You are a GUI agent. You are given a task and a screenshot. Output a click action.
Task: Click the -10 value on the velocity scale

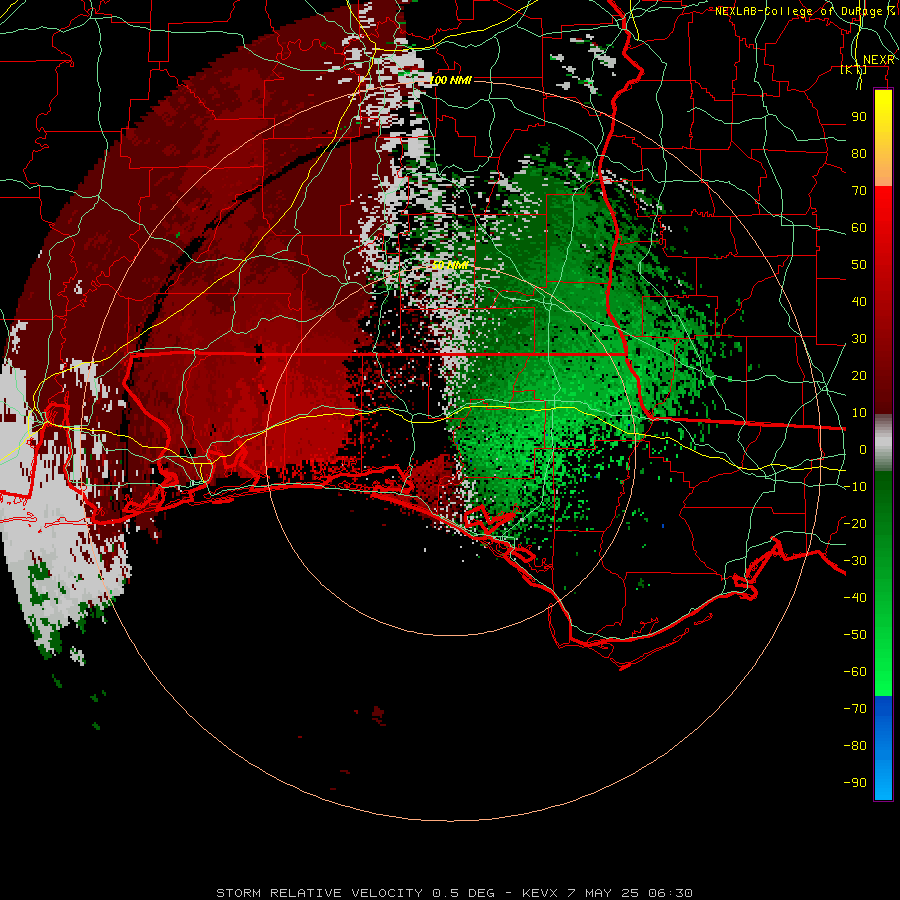(x=855, y=487)
